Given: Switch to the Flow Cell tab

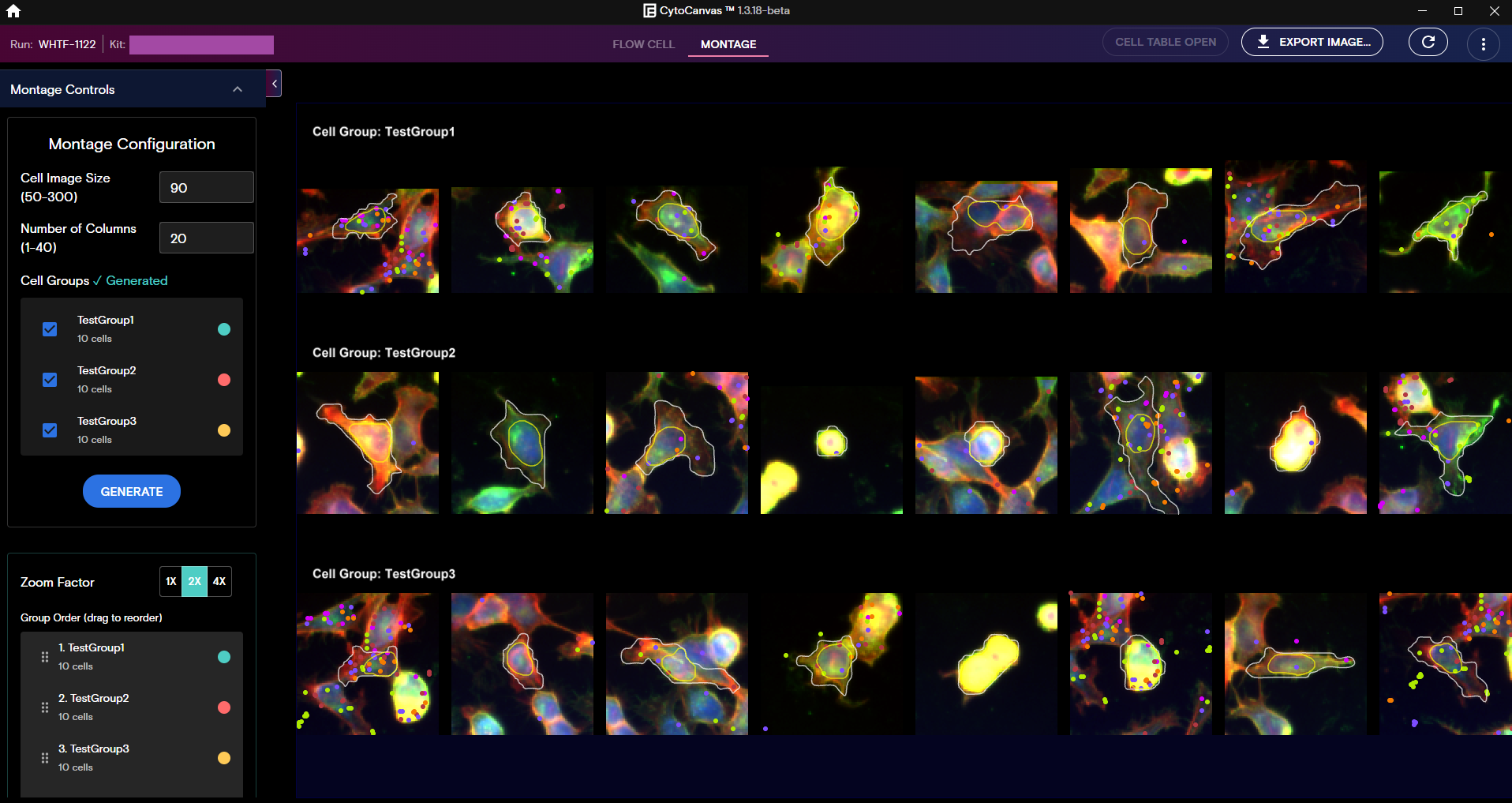Looking at the screenshot, I should point(643,44).
